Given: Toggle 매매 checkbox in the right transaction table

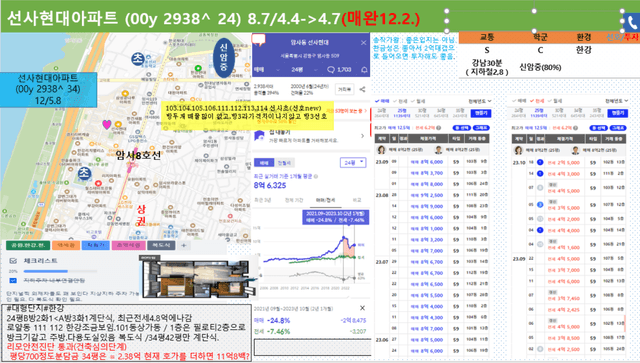Looking at the screenshot, I should (519, 101).
